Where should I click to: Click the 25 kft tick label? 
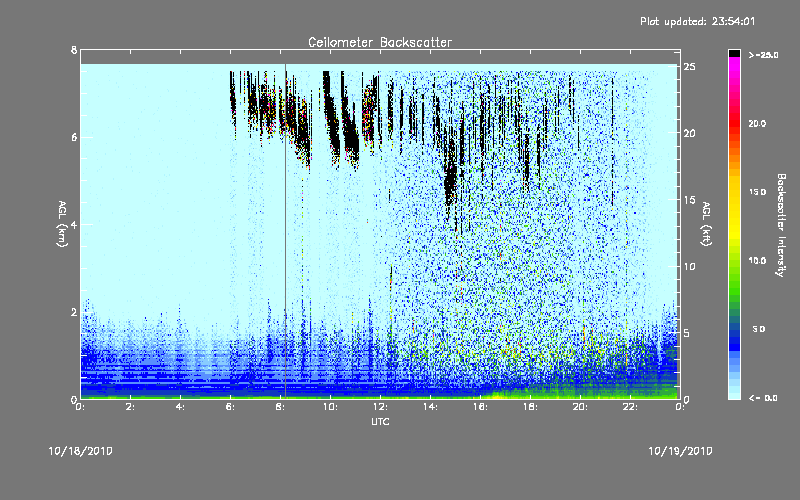coord(689,67)
